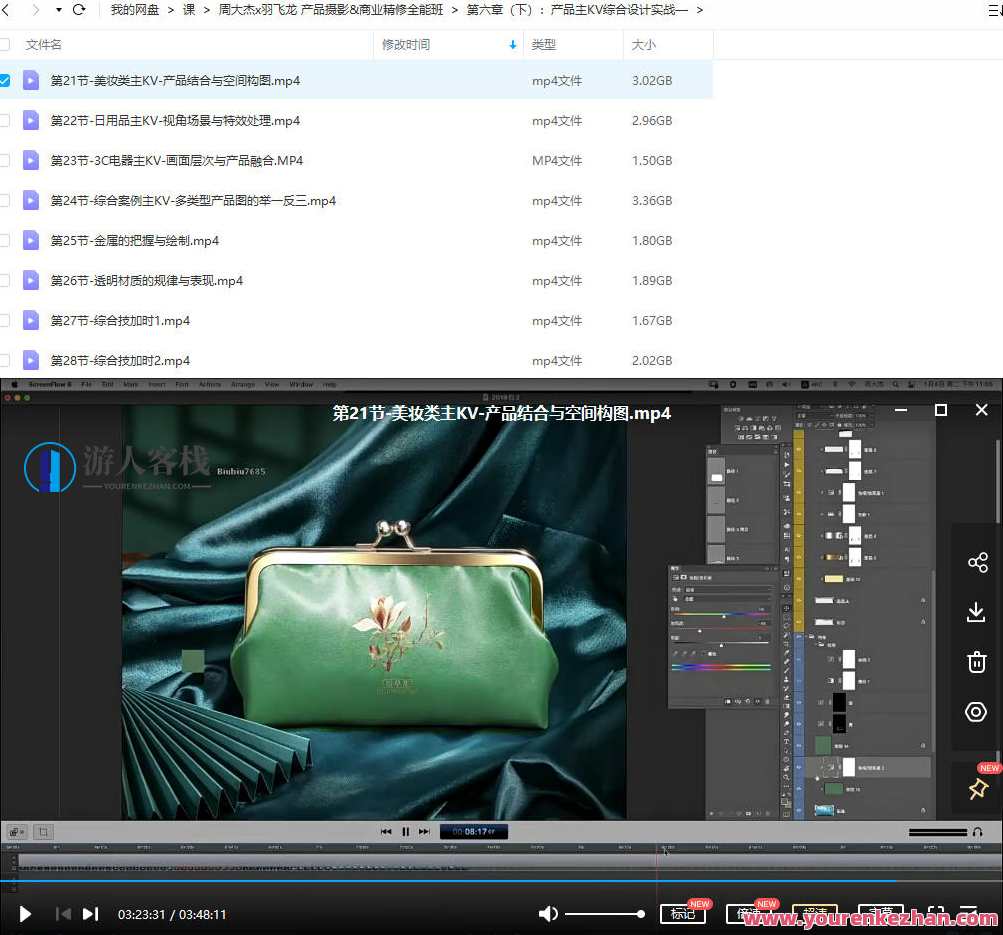Click the share icon in player sidebar
The width and height of the screenshot is (1003, 935).
[x=977, y=562]
